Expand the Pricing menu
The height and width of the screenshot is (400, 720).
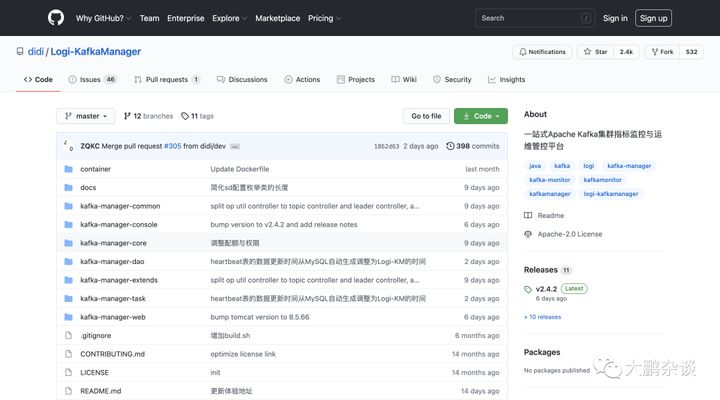324,18
